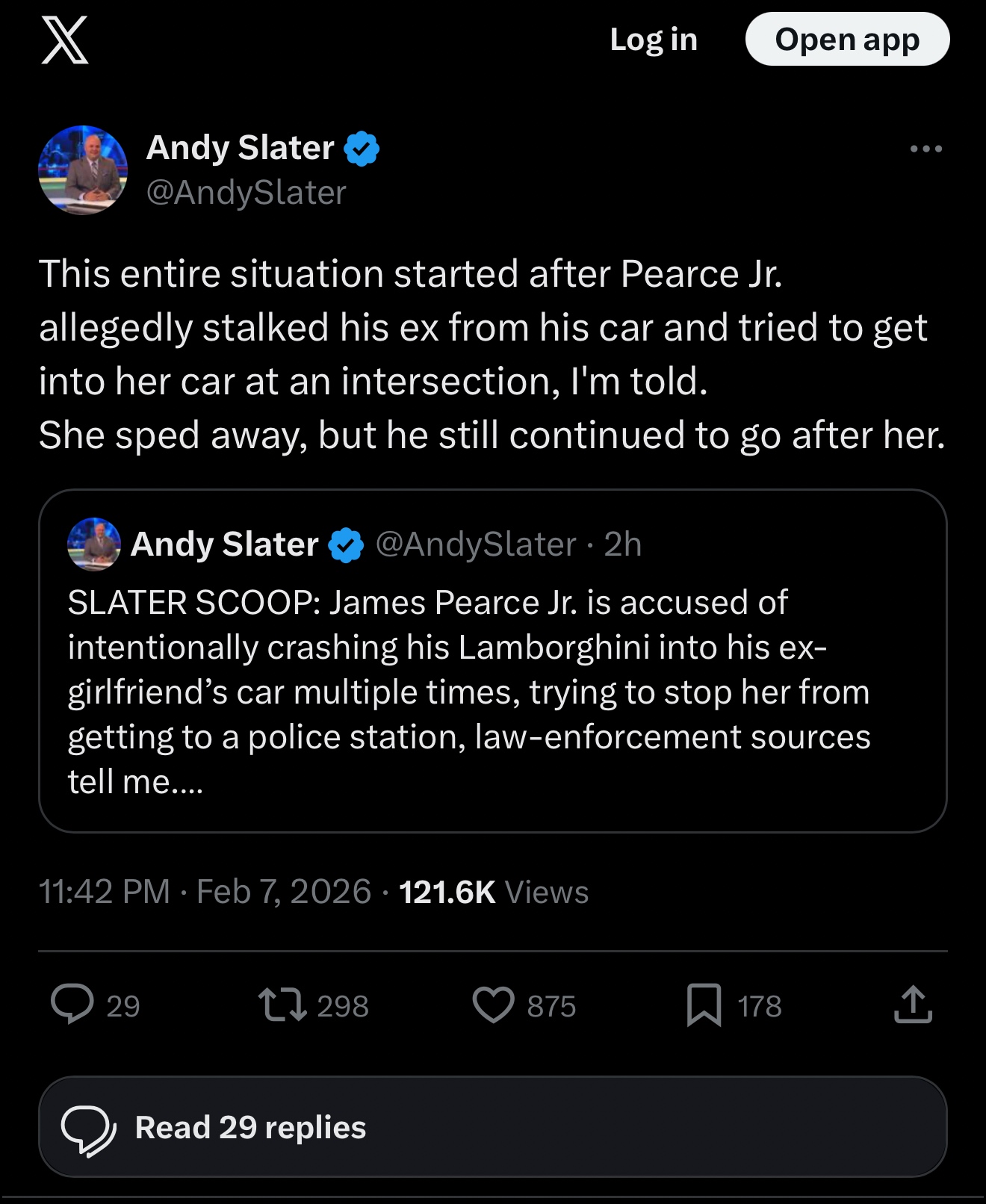This screenshot has height=1204, width=986.
Task: Click the small avatar in the quoted tweet
Action: click(x=94, y=544)
